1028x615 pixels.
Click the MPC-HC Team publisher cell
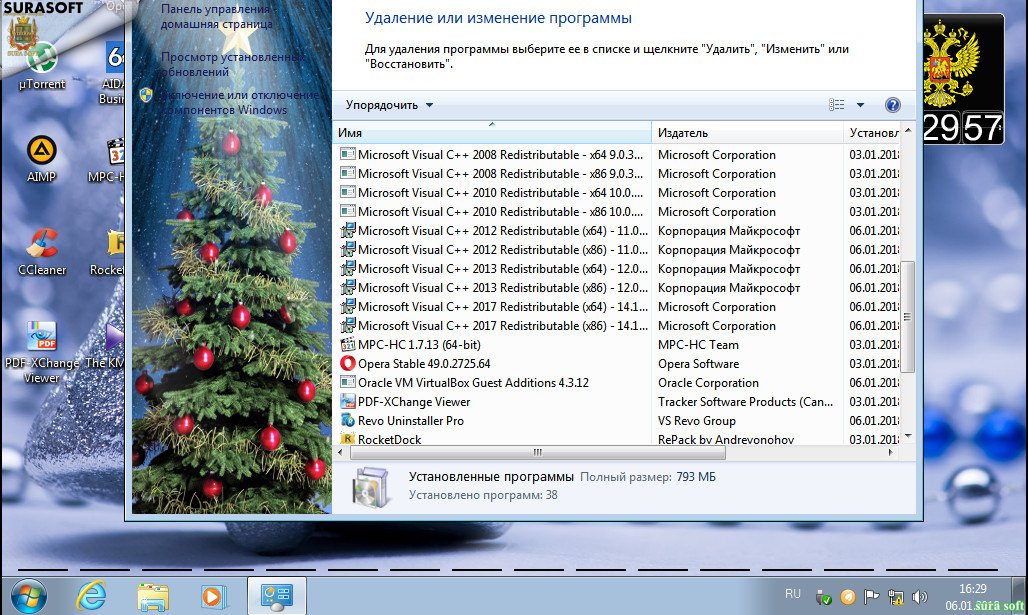pos(698,344)
